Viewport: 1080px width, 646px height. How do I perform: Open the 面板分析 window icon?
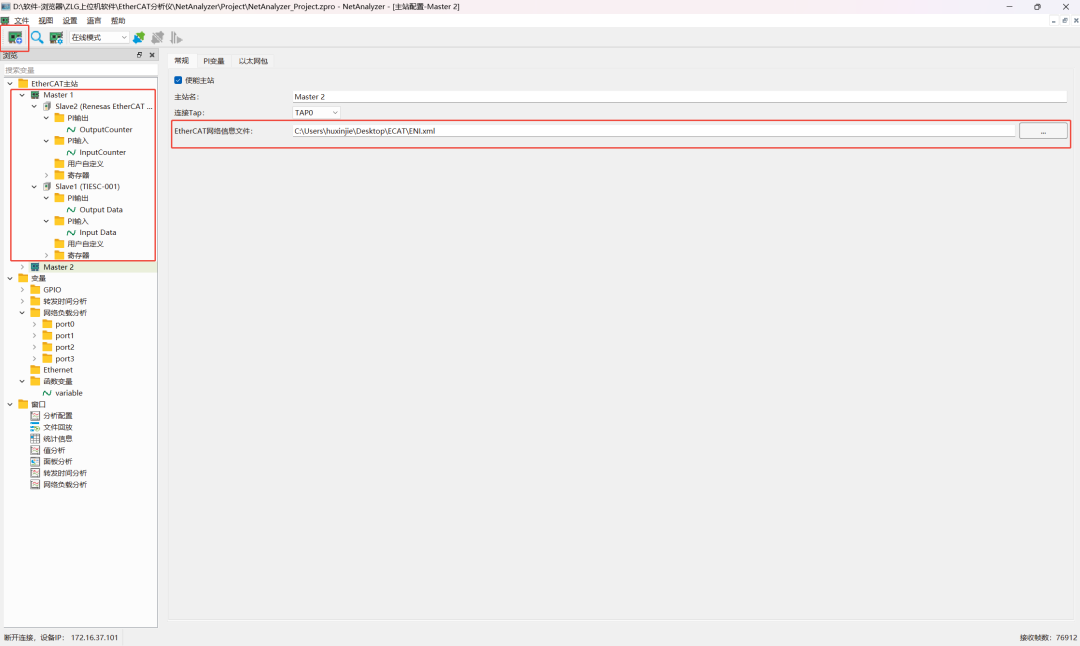35,461
